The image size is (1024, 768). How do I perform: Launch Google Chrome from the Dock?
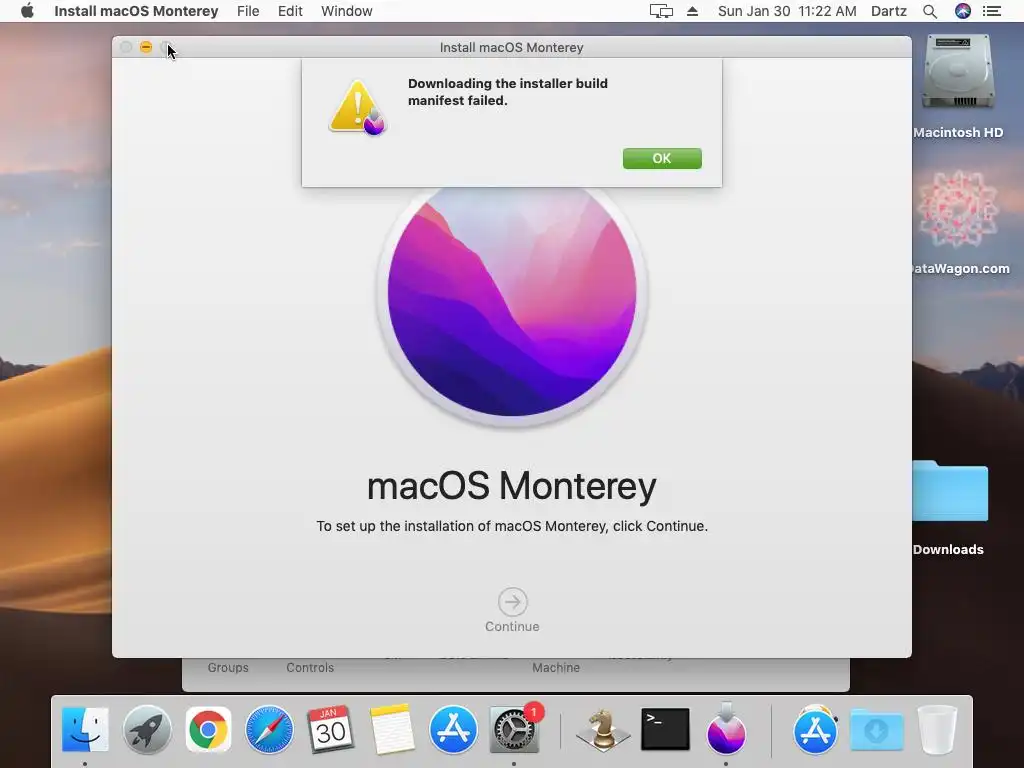pos(208,729)
